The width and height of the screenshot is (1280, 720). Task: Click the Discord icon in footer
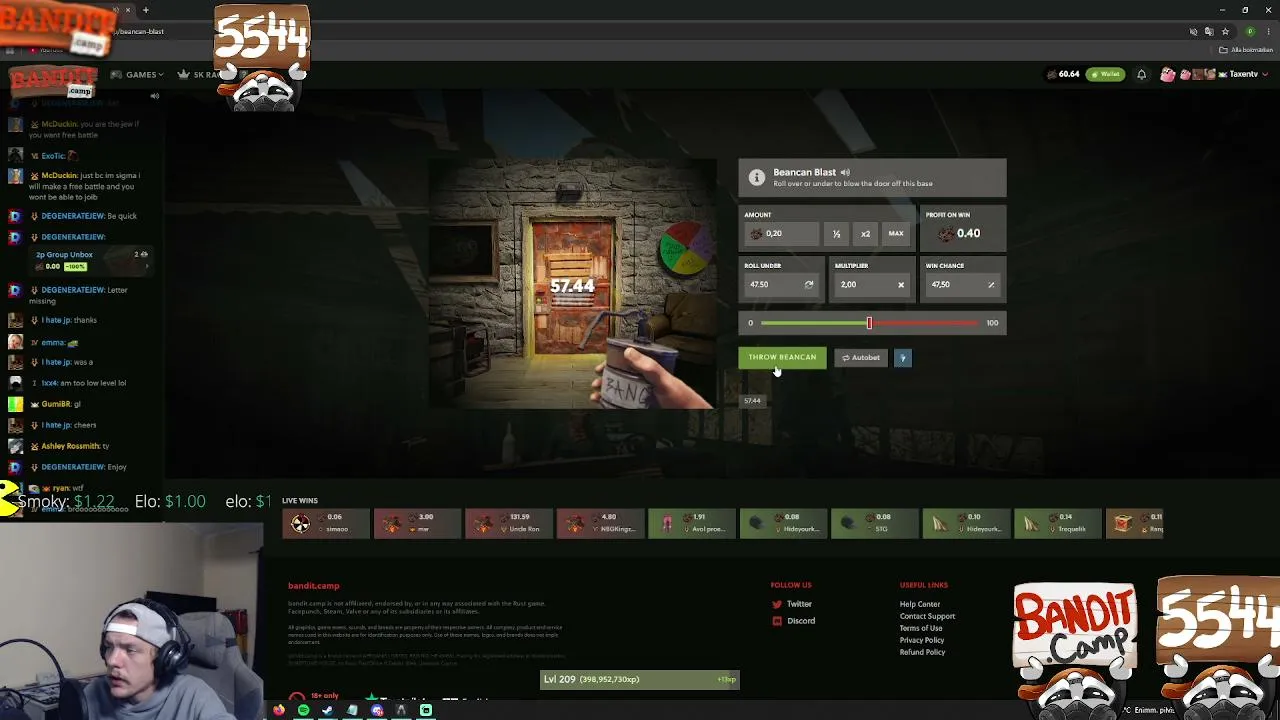[x=777, y=621]
